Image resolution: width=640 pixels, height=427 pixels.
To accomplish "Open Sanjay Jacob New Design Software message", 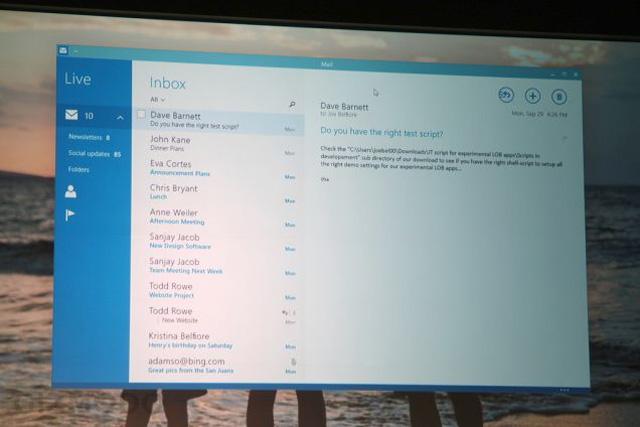I will coord(218,242).
